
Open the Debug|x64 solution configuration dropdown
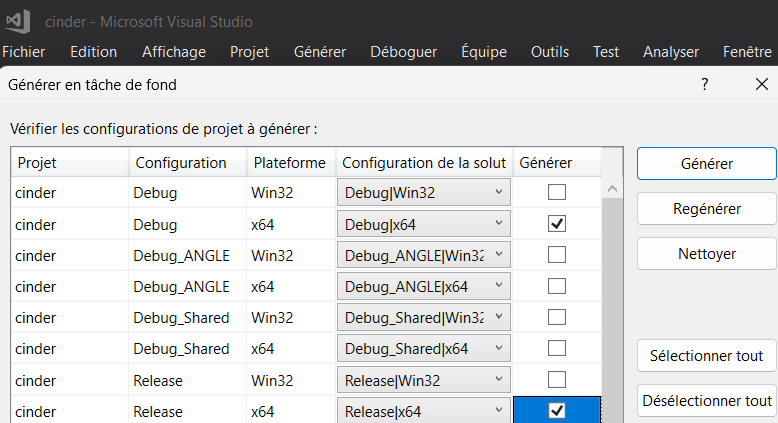424,224
